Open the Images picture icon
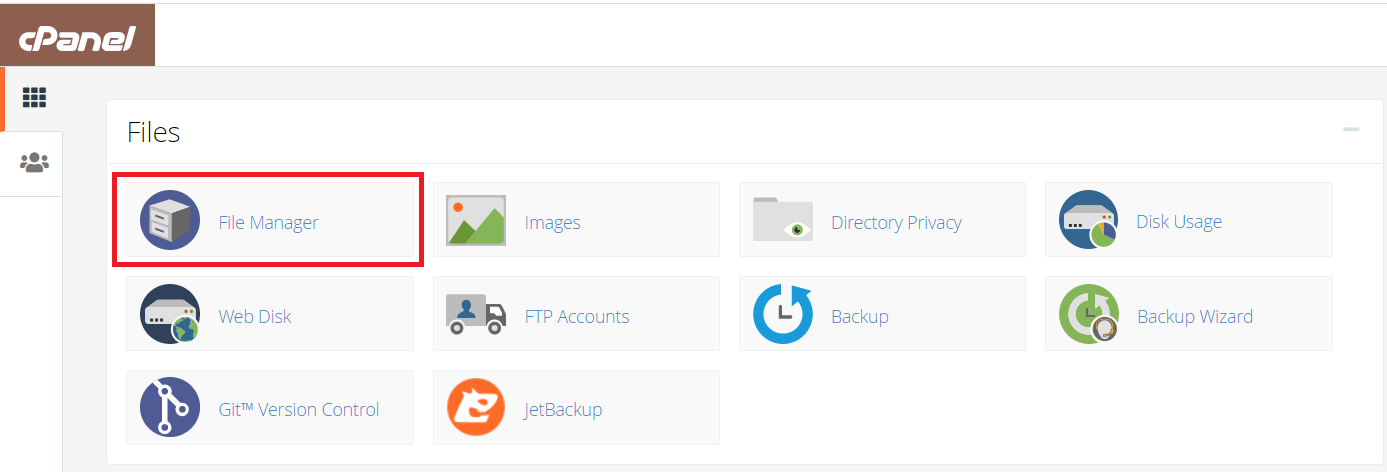1387x472 pixels. click(x=476, y=220)
